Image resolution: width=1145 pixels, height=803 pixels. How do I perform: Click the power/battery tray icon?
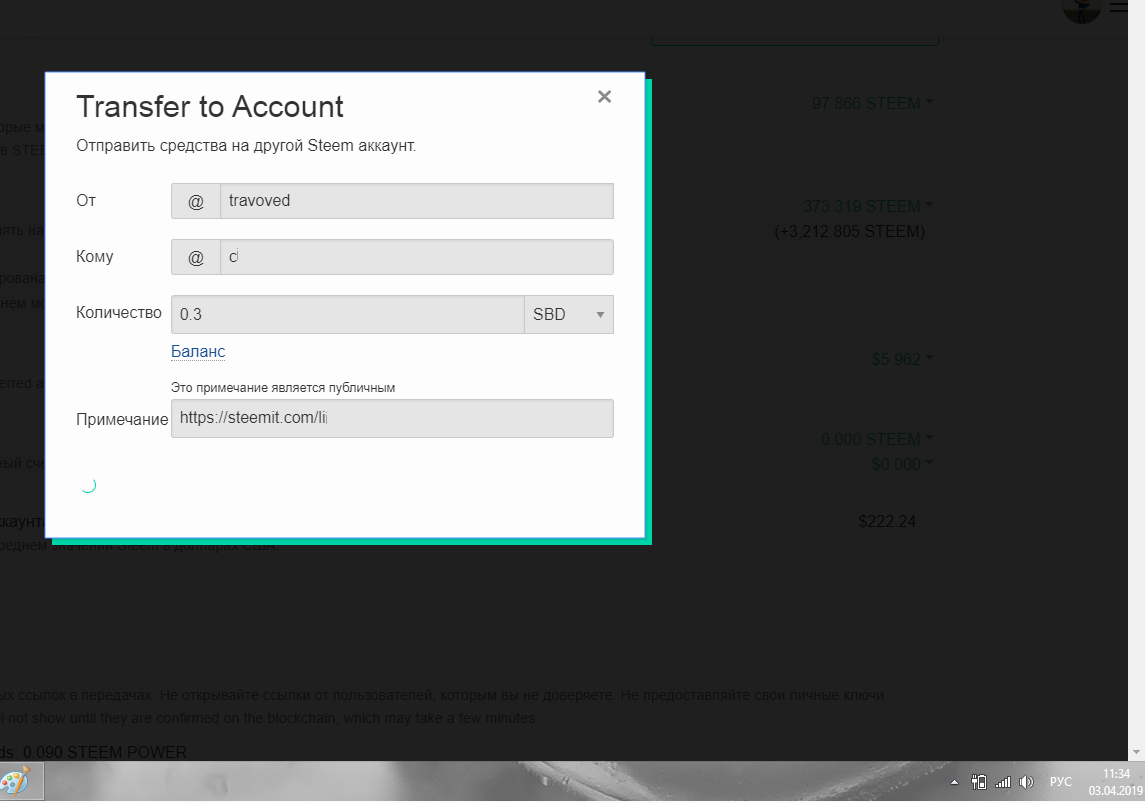click(x=979, y=782)
